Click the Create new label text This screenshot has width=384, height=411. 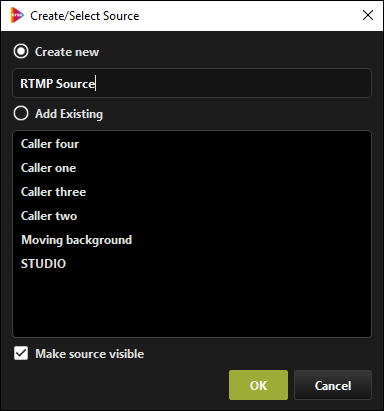67,52
